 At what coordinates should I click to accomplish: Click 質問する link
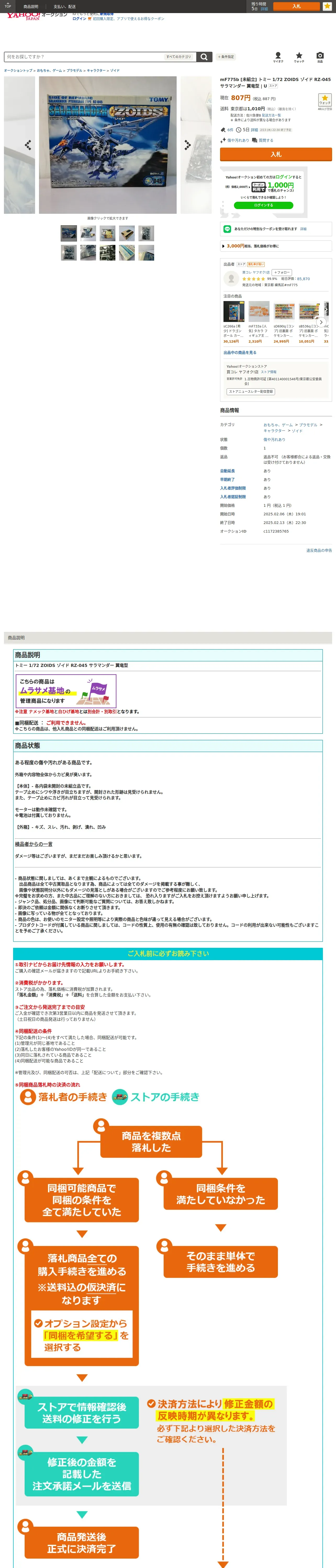pyautogui.click(x=266, y=140)
